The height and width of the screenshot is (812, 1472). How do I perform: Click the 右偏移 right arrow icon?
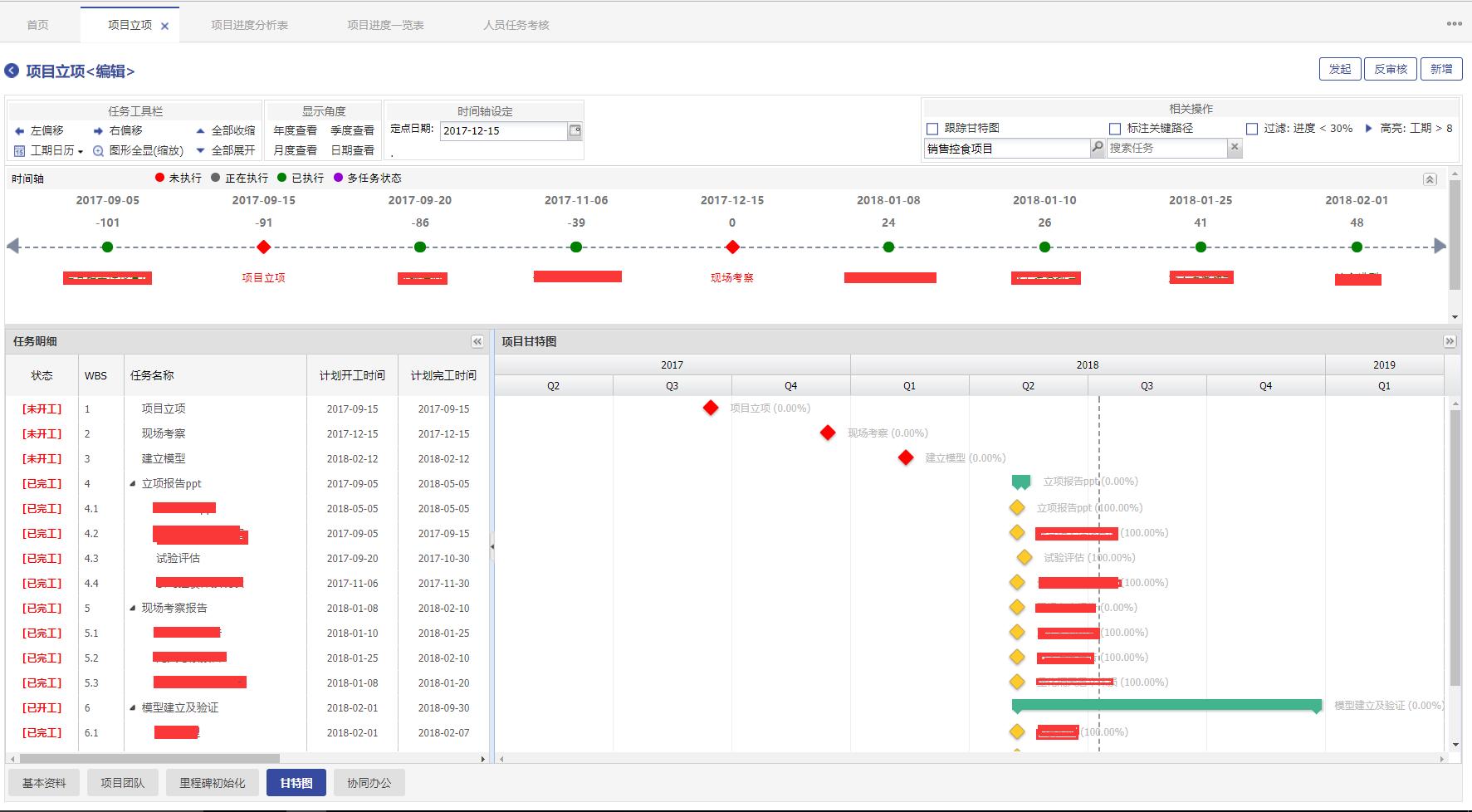pyautogui.click(x=98, y=131)
